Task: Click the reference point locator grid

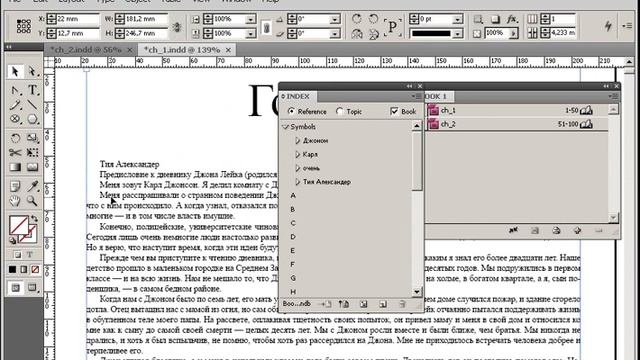Action: coord(24,26)
